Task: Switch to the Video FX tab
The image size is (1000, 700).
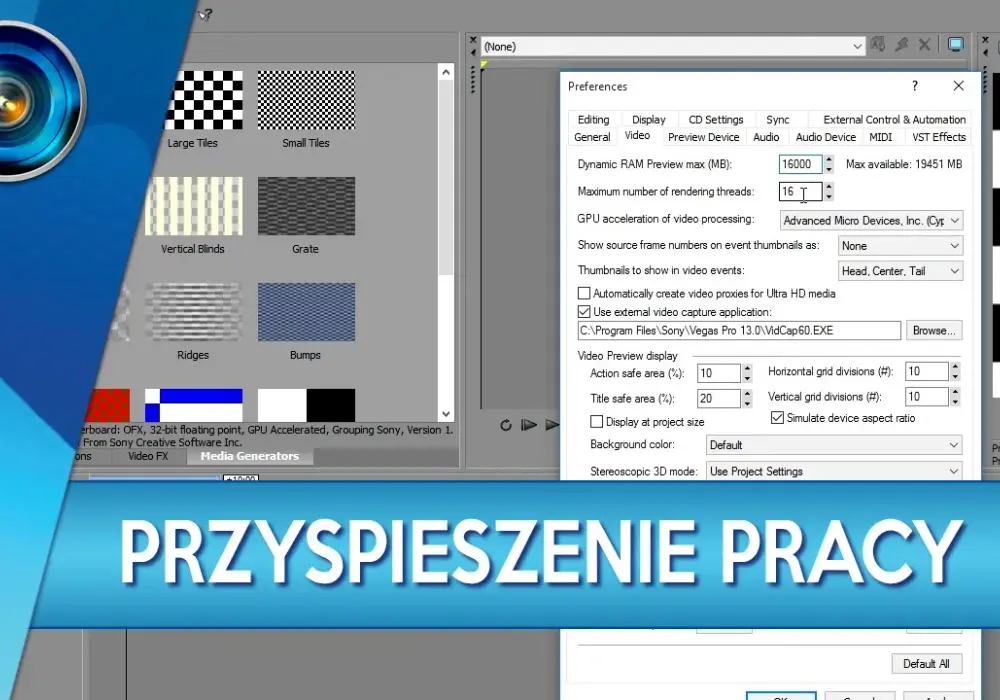Action: pyautogui.click(x=148, y=456)
